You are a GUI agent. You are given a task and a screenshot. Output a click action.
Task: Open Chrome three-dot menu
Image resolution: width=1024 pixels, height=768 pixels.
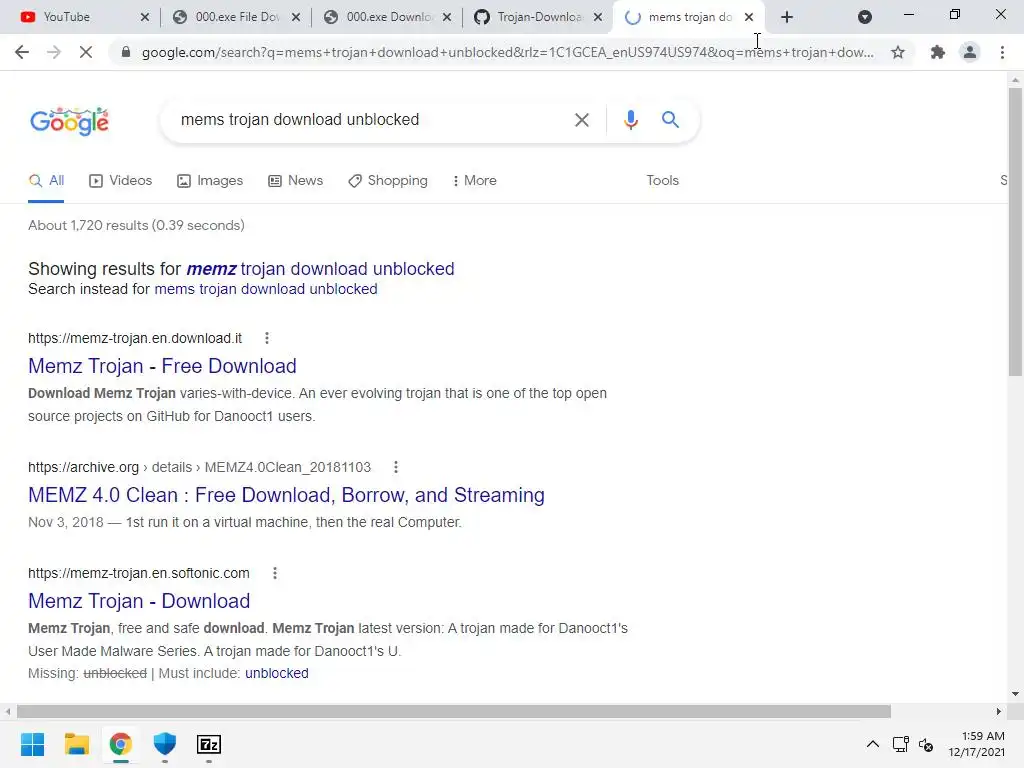click(x=1002, y=52)
